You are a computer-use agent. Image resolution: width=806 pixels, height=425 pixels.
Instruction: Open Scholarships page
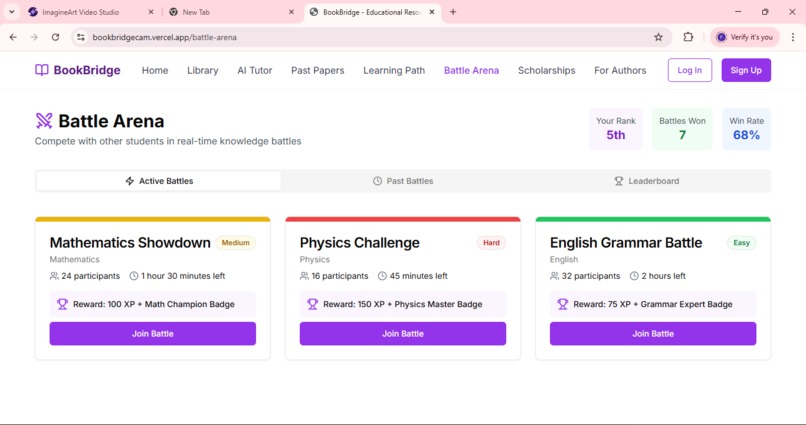click(x=546, y=70)
